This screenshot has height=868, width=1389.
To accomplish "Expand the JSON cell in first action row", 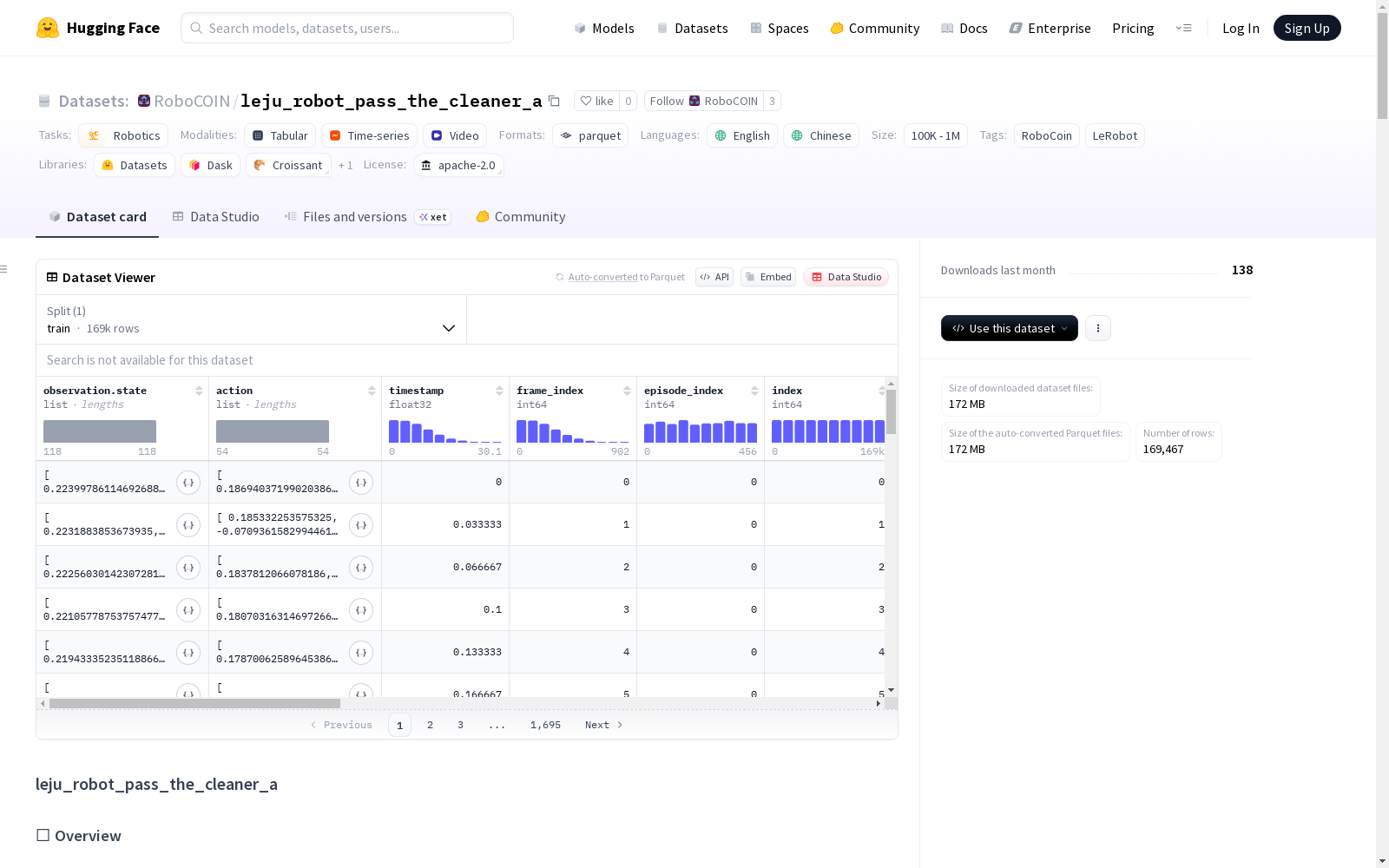I will tap(361, 483).
